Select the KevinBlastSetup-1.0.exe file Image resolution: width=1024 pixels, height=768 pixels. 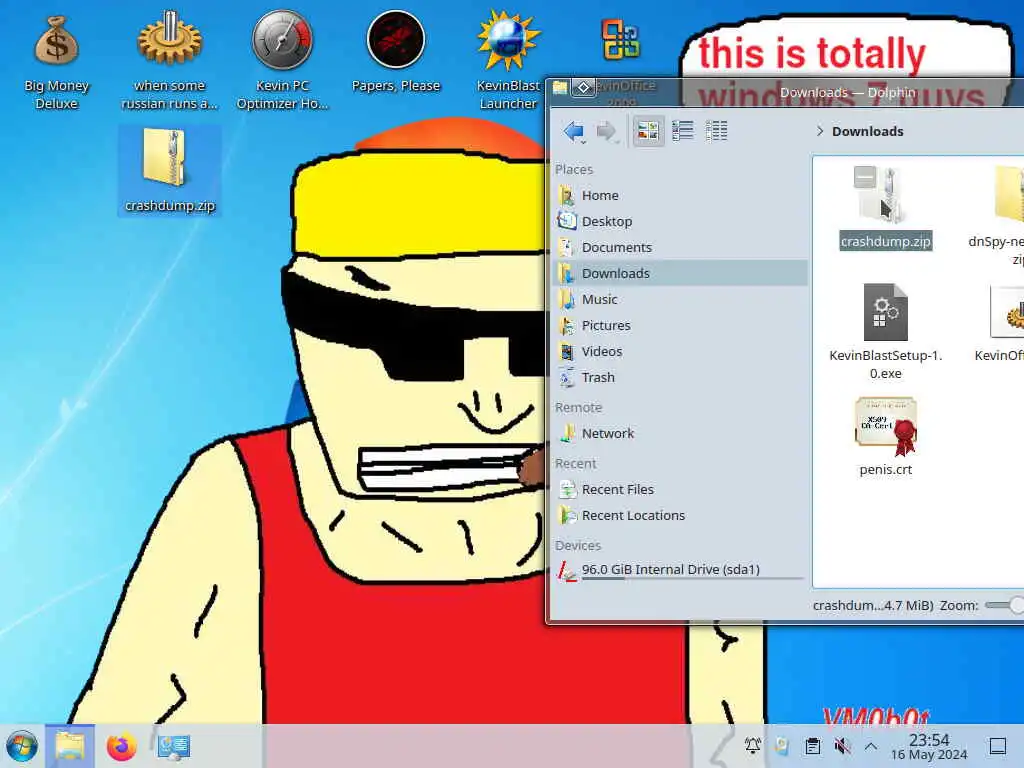886,332
